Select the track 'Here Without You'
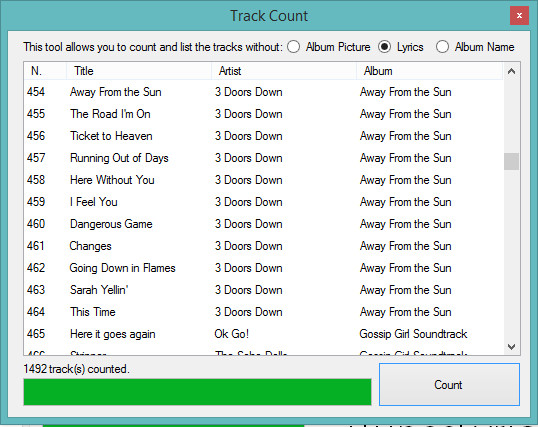 pyautogui.click(x=112, y=180)
